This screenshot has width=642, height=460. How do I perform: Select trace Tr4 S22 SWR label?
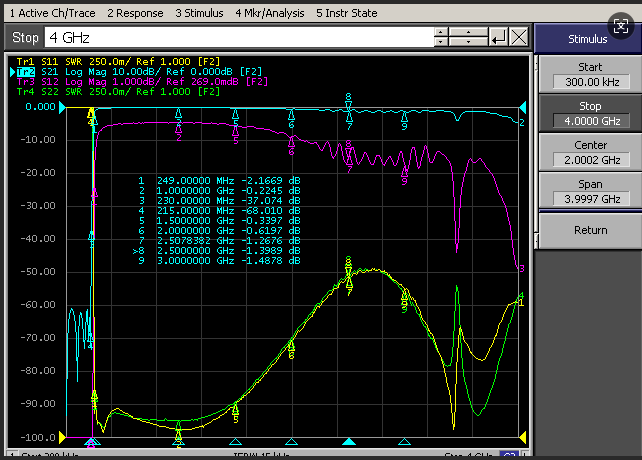(118, 91)
